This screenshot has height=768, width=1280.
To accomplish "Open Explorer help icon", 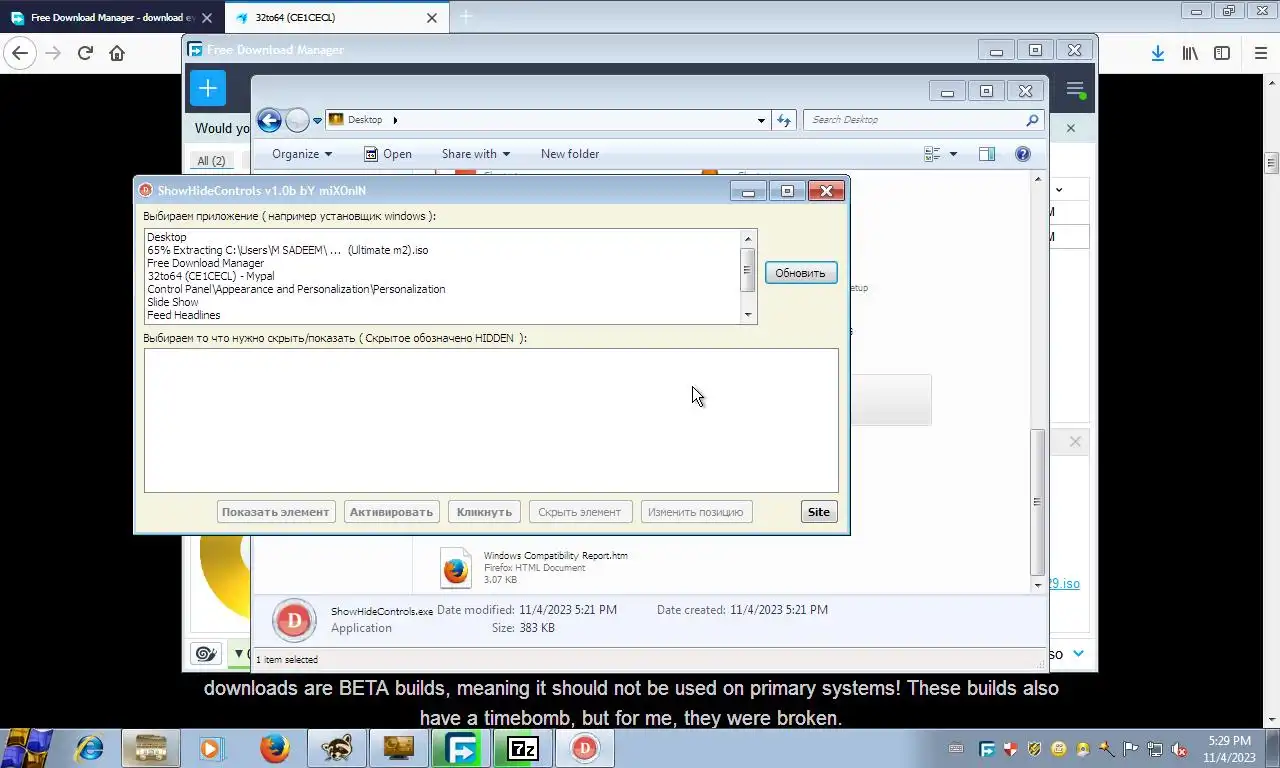I will coord(1023,154).
